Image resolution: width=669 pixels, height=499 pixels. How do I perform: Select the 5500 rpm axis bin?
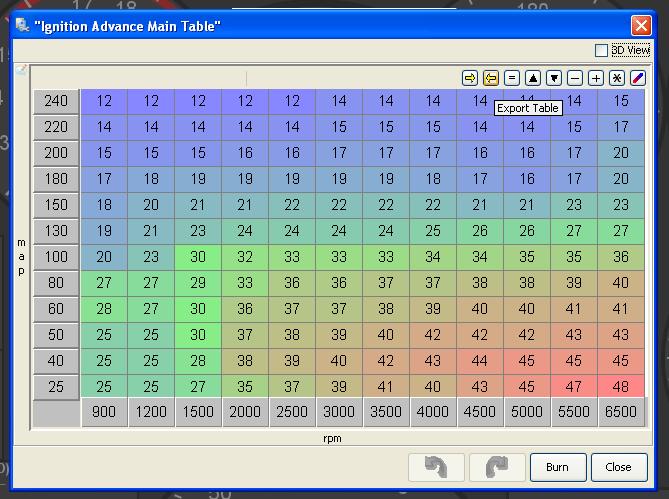click(574, 412)
